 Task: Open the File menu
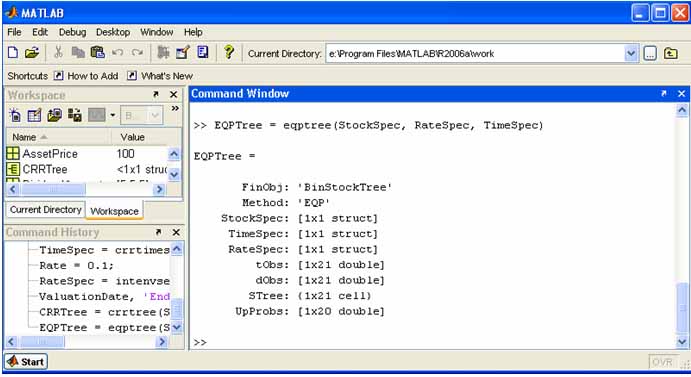pyautogui.click(x=14, y=32)
